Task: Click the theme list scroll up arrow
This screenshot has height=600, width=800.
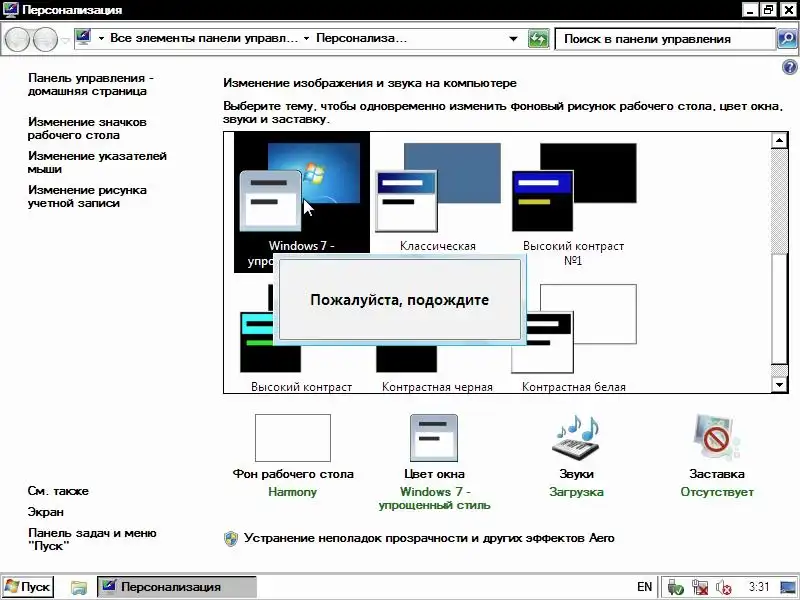Action: (779, 140)
